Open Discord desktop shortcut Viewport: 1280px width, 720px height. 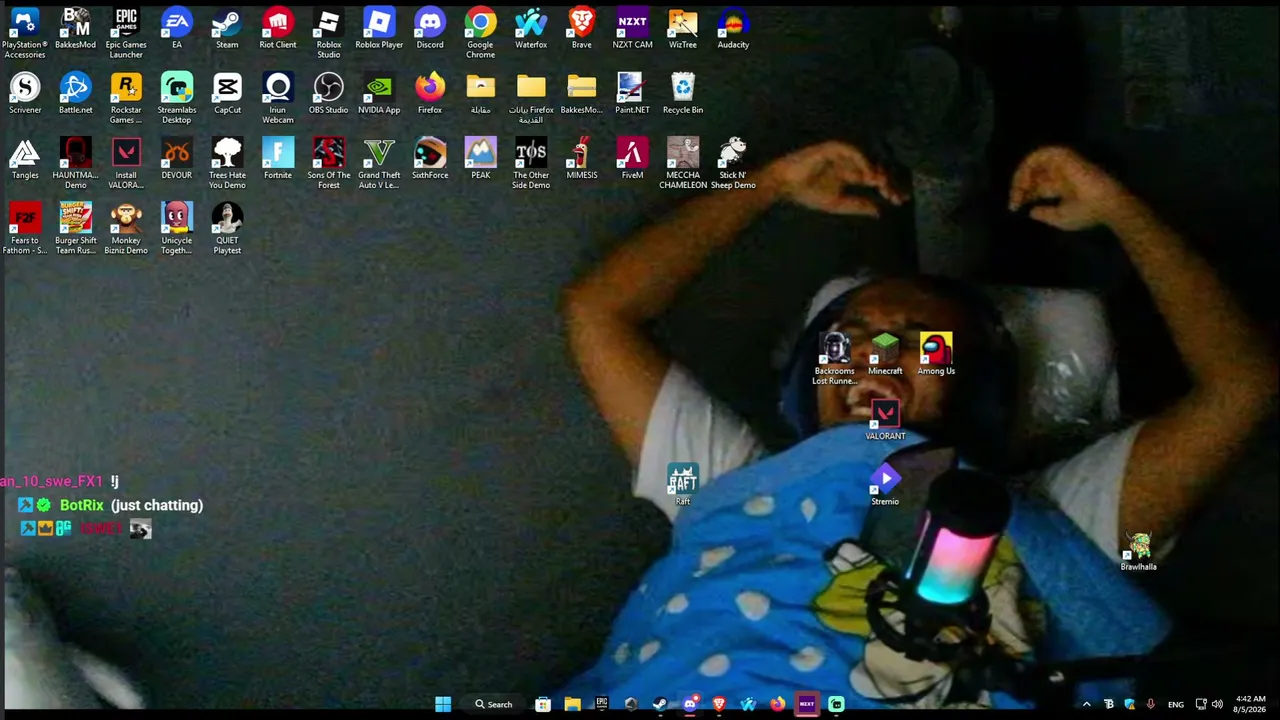click(x=430, y=28)
